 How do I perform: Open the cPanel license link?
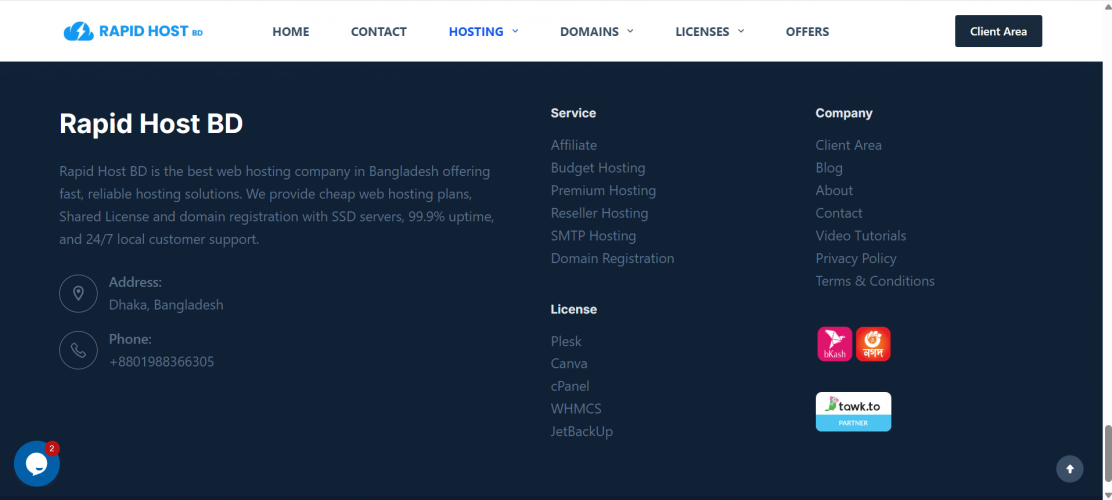(570, 387)
